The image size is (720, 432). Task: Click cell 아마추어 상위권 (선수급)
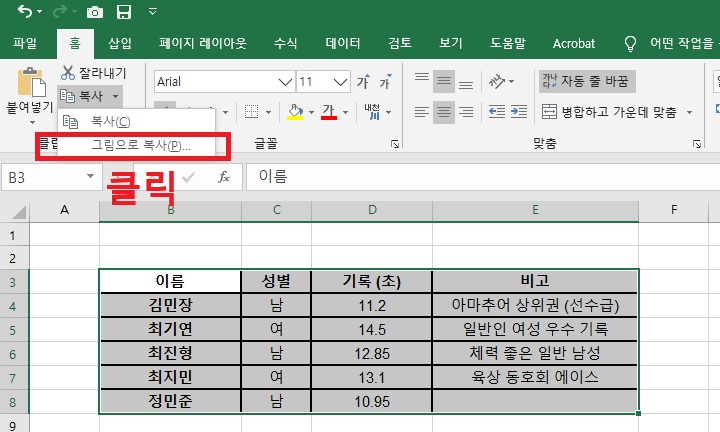click(535, 305)
